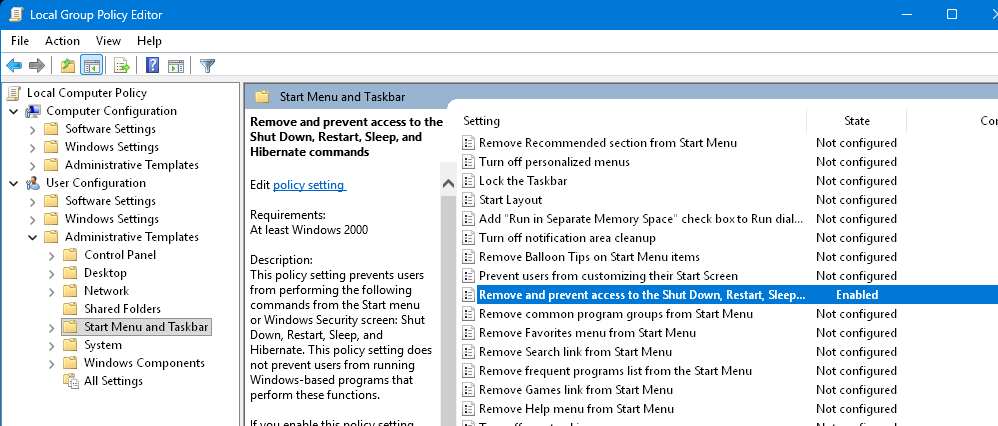Expand the Windows Components tree node
This screenshot has height=426, width=998.
pos(51,363)
